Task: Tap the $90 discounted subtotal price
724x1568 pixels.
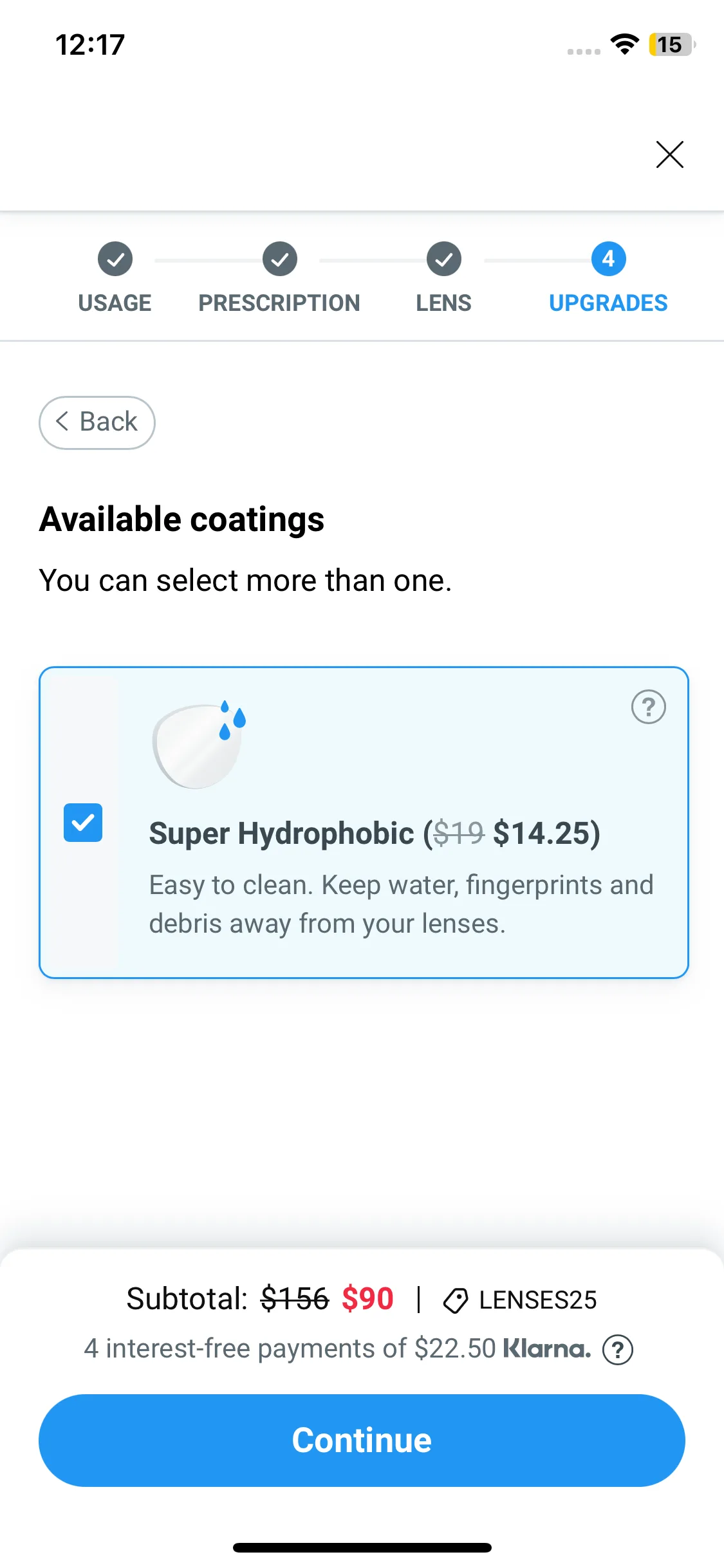Action: pos(367,1299)
